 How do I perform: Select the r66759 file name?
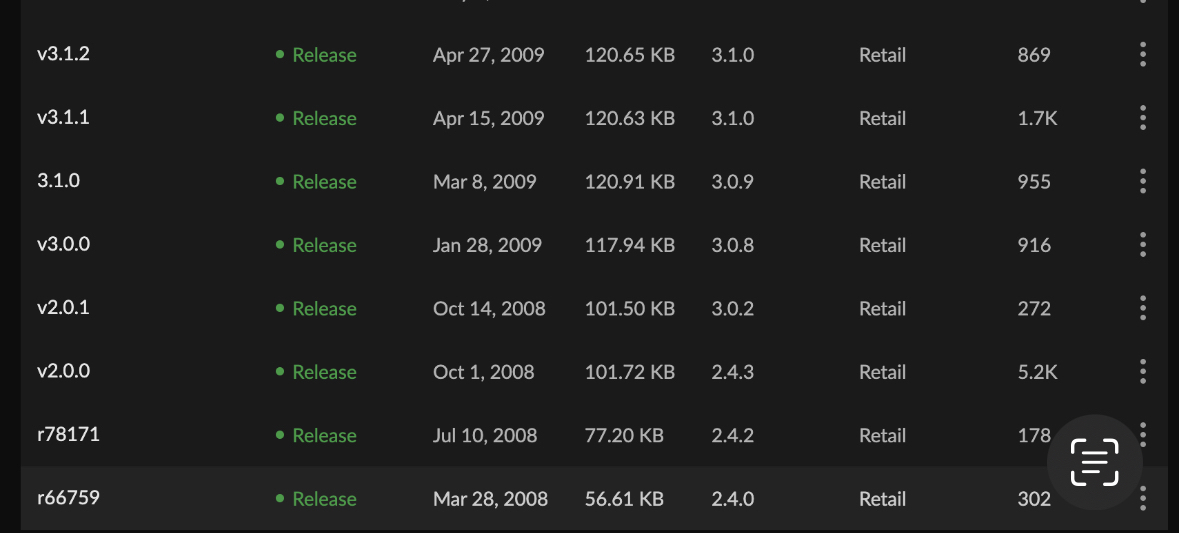click(x=68, y=498)
